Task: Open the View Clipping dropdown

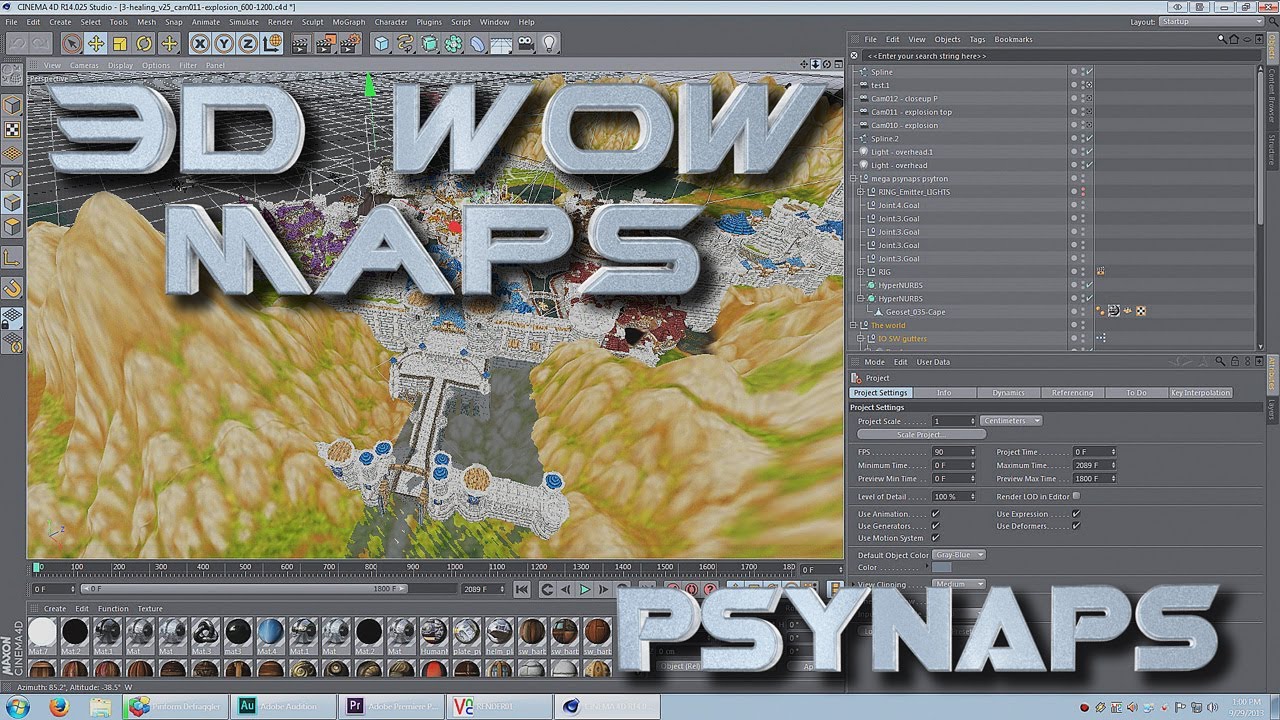Action: [959, 584]
